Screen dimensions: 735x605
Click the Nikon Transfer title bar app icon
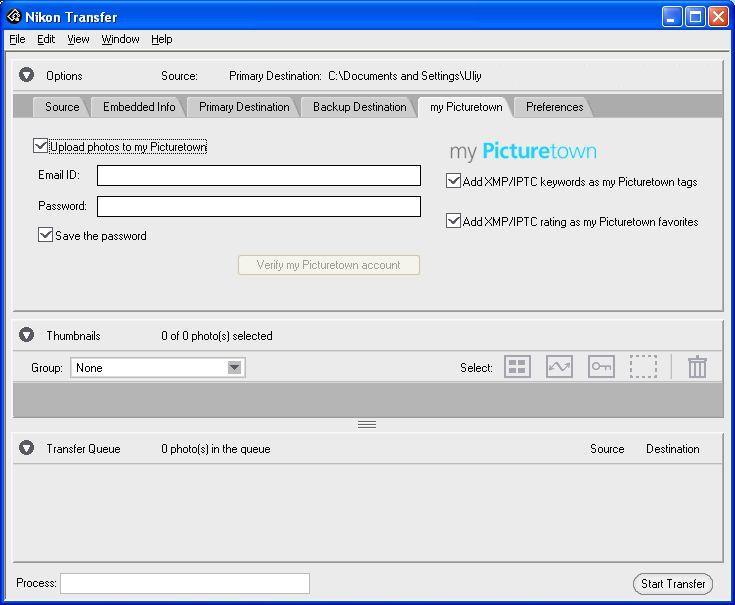click(x=14, y=16)
